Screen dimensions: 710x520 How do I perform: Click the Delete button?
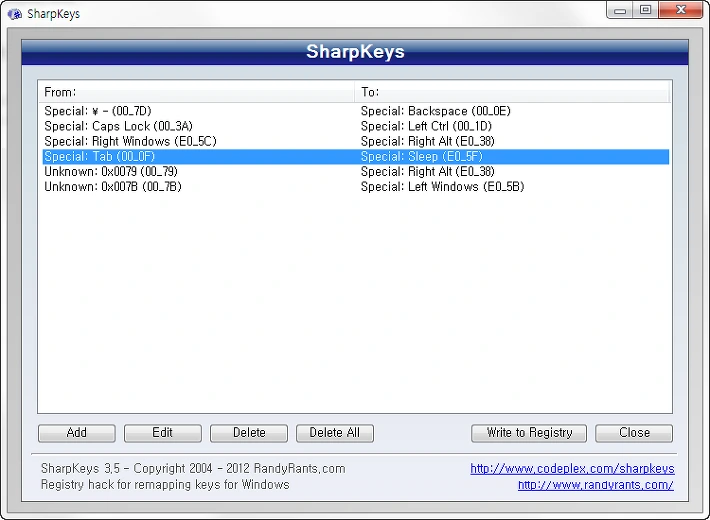point(249,433)
